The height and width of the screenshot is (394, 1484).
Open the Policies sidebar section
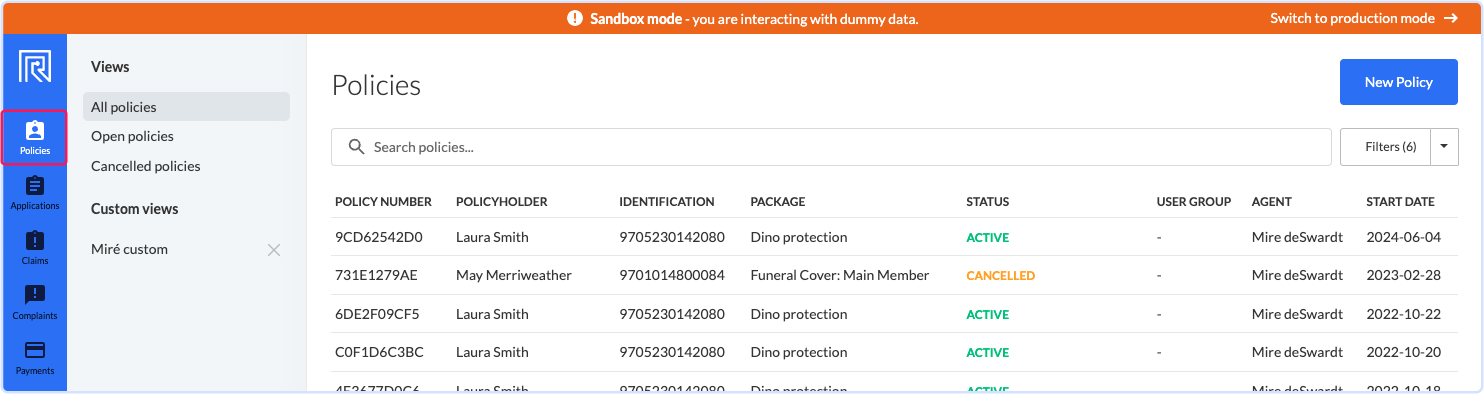35,138
